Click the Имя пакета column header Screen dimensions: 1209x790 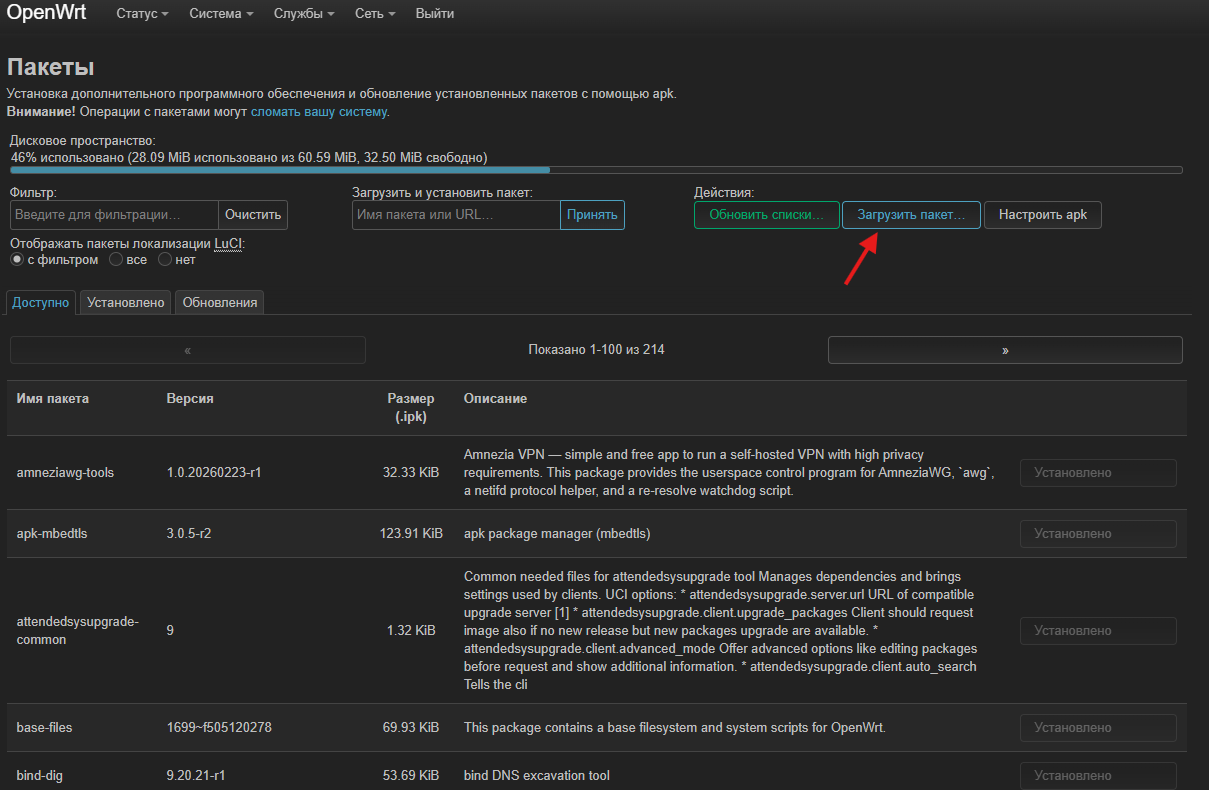tap(53, 398)
